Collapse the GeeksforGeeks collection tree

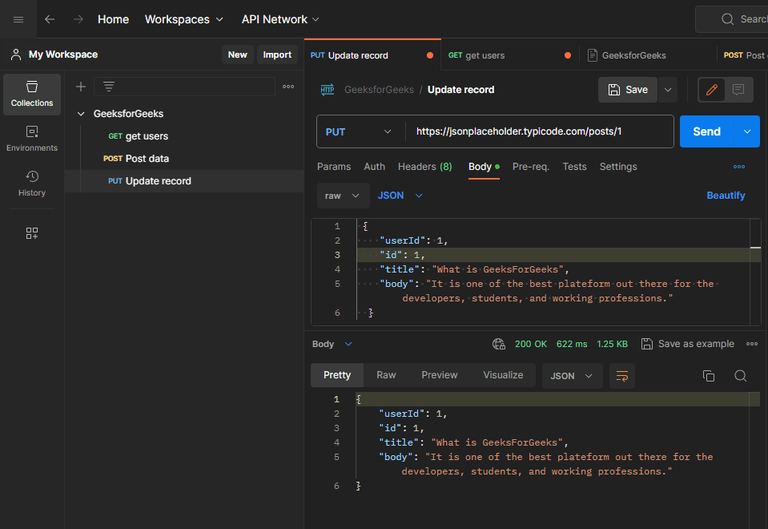[81, 114]
